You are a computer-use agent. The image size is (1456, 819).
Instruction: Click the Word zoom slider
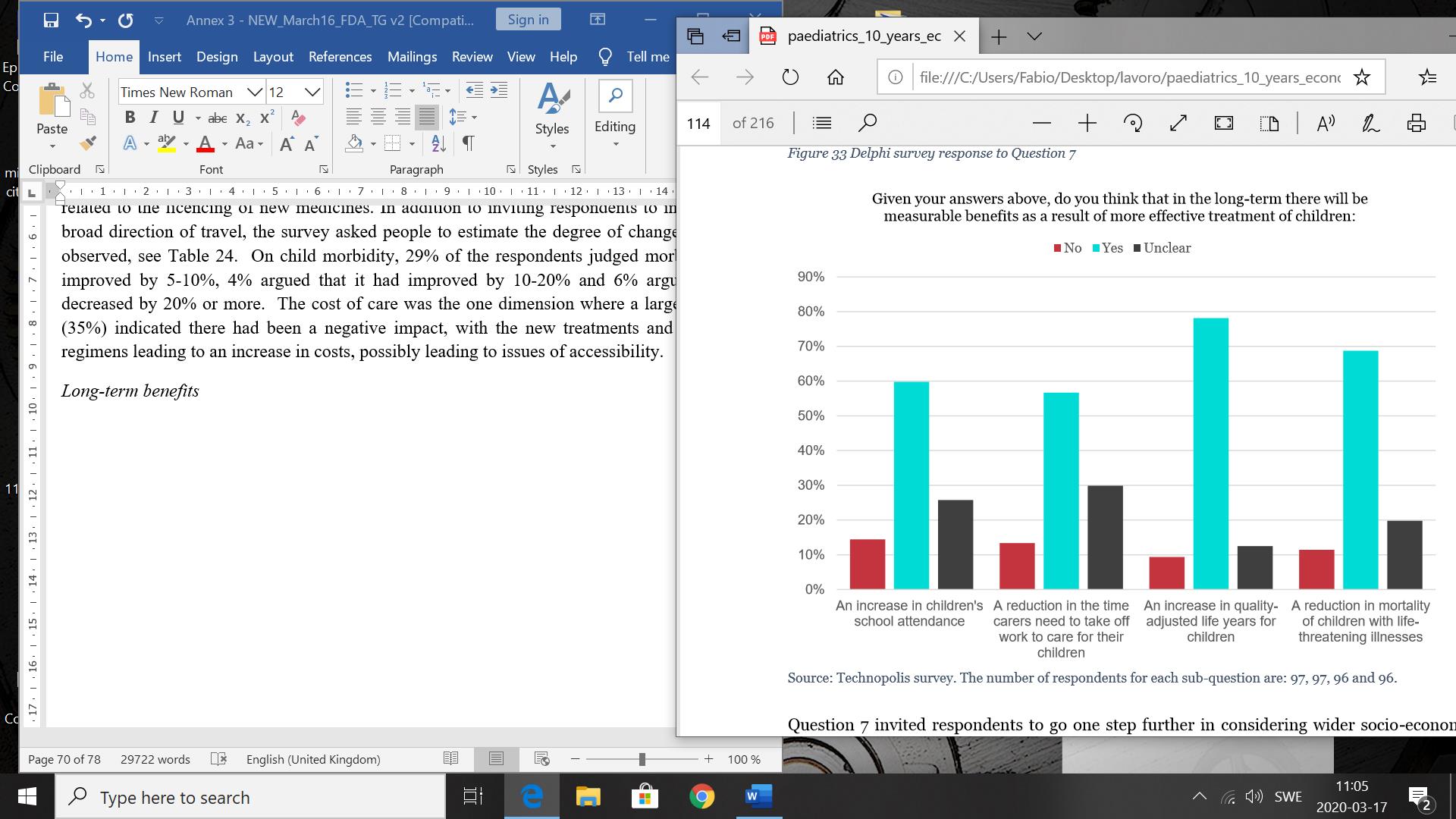(642, 759)
